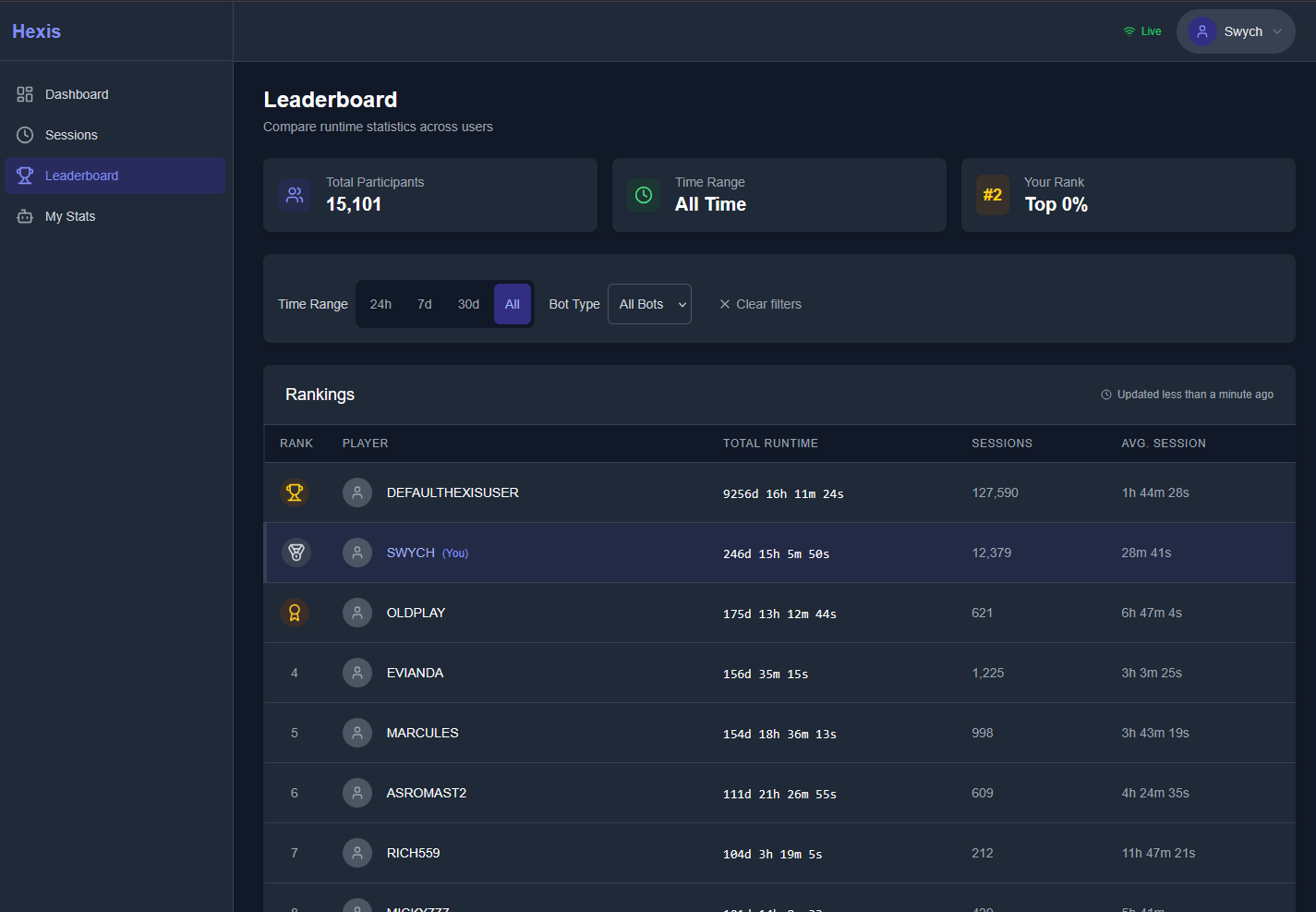Screen dimensions: 1316x912
Task: Select the SWYCH row in rankings
Action: point(646,552)
